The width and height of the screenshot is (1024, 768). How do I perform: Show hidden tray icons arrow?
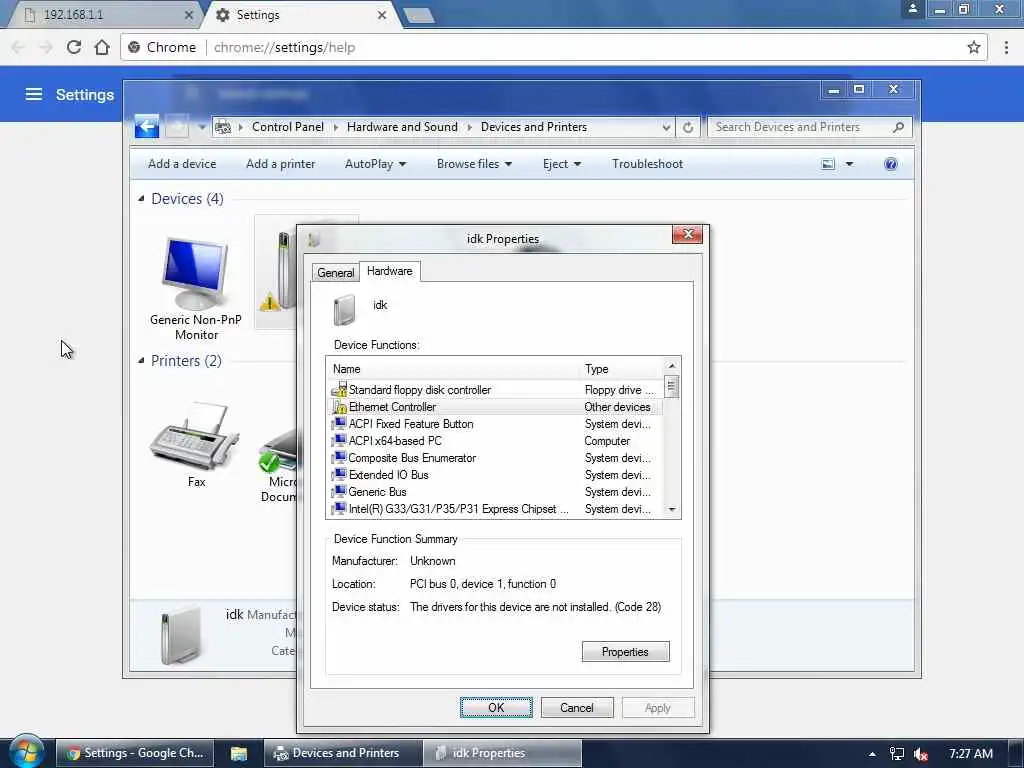[x=872, y=754]
